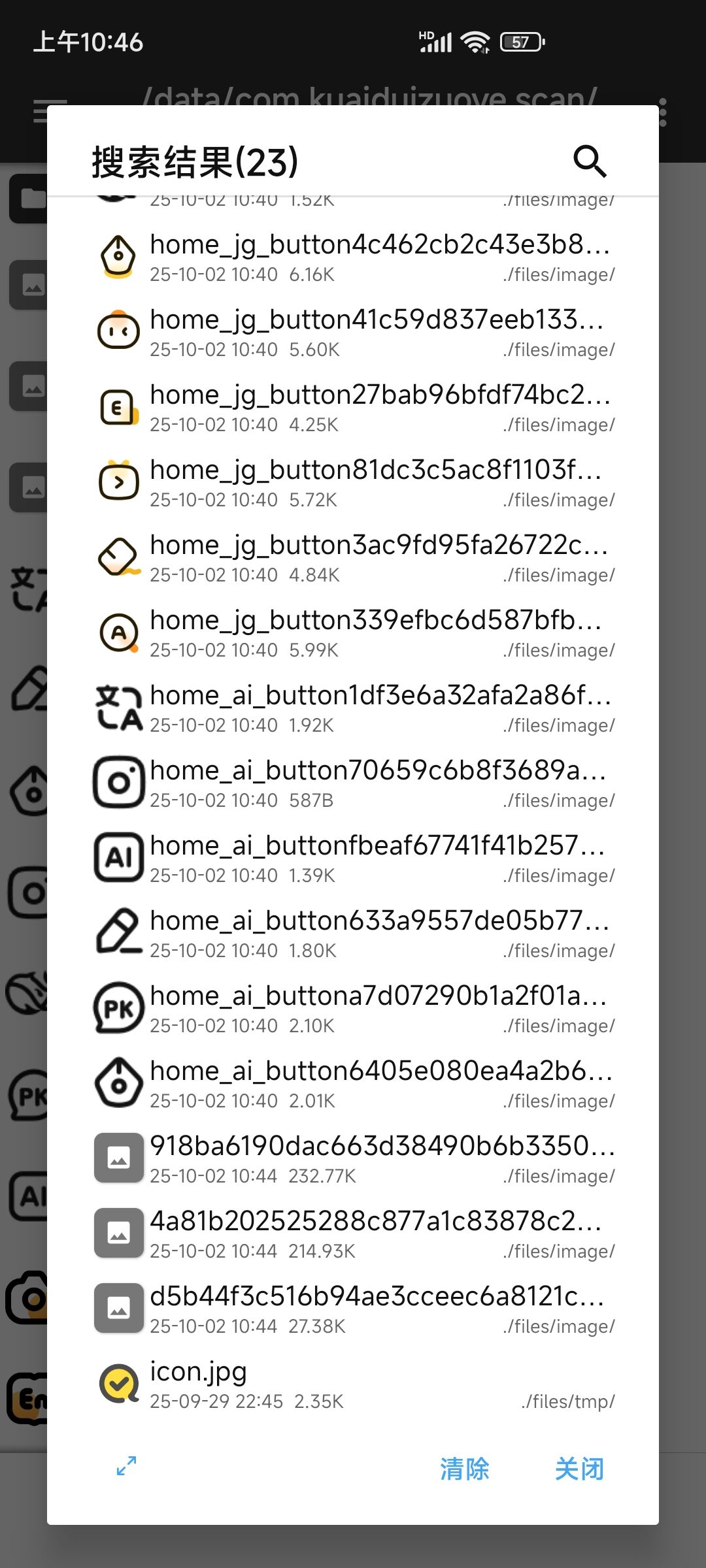Select the translate icon thumbnail home_ai_button1df3e6a32afa2a86f

118,707
